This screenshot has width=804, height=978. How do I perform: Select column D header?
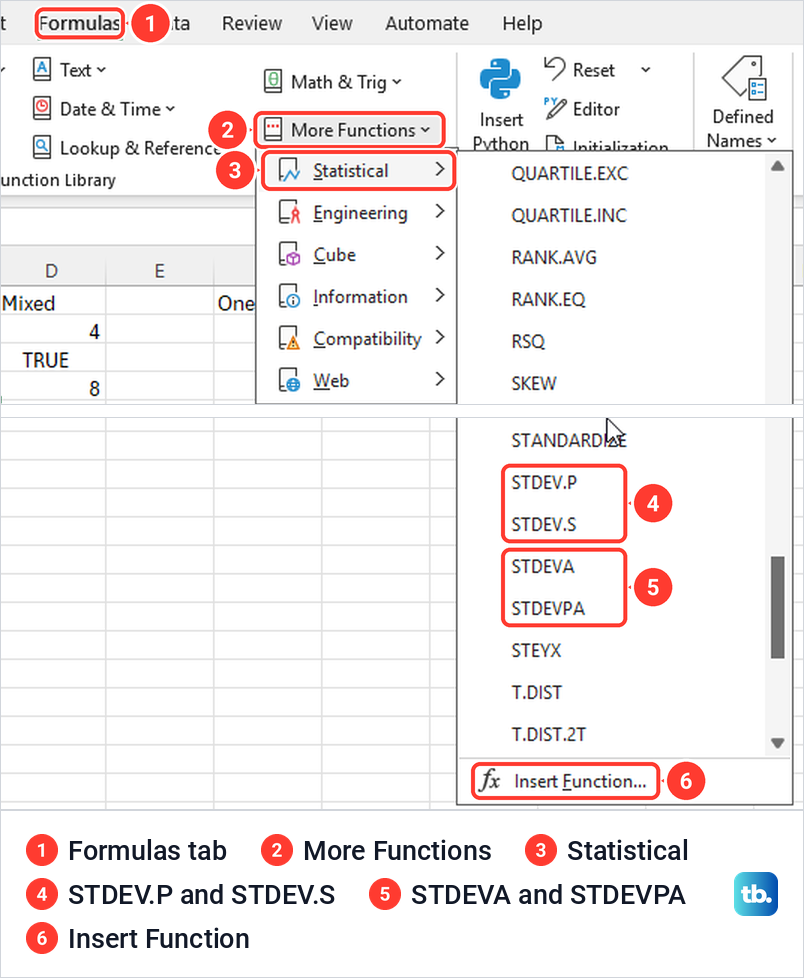pos(51,270)
